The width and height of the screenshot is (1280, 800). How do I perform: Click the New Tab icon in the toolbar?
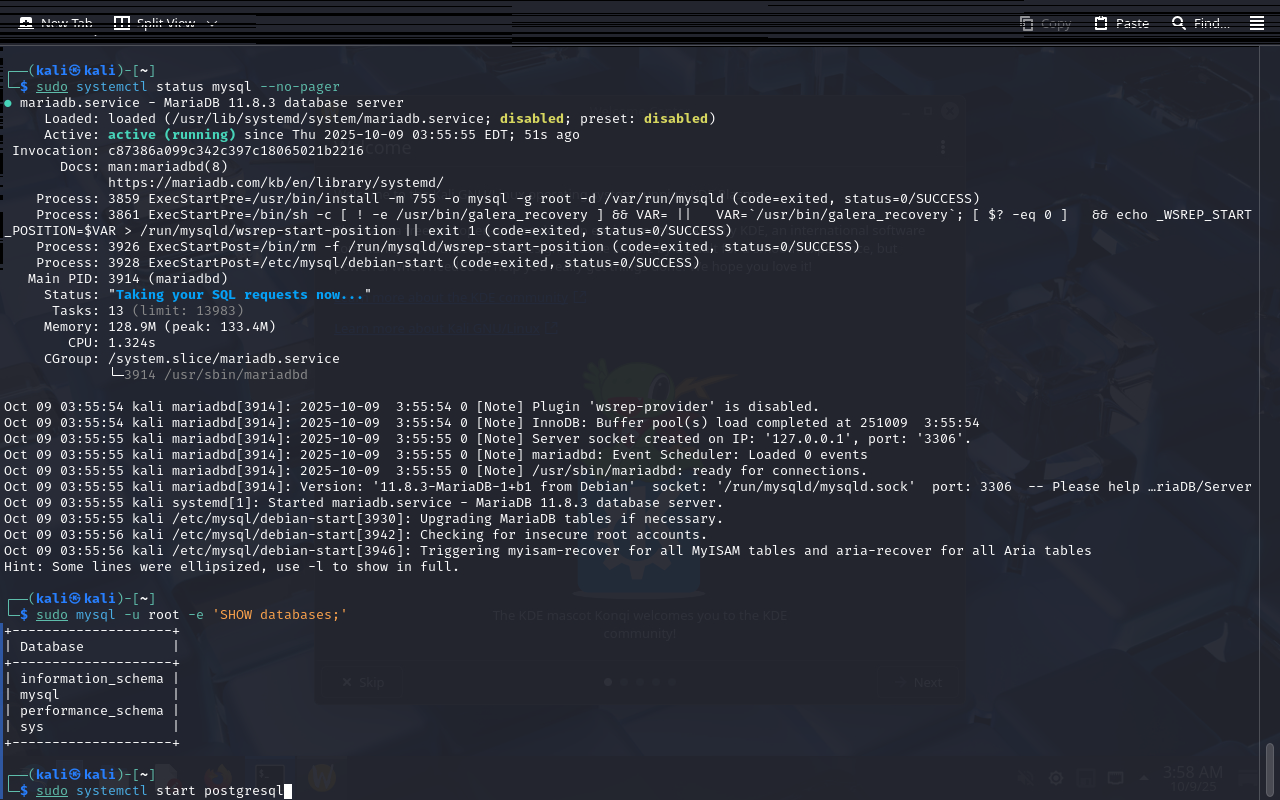pos(25,23)
